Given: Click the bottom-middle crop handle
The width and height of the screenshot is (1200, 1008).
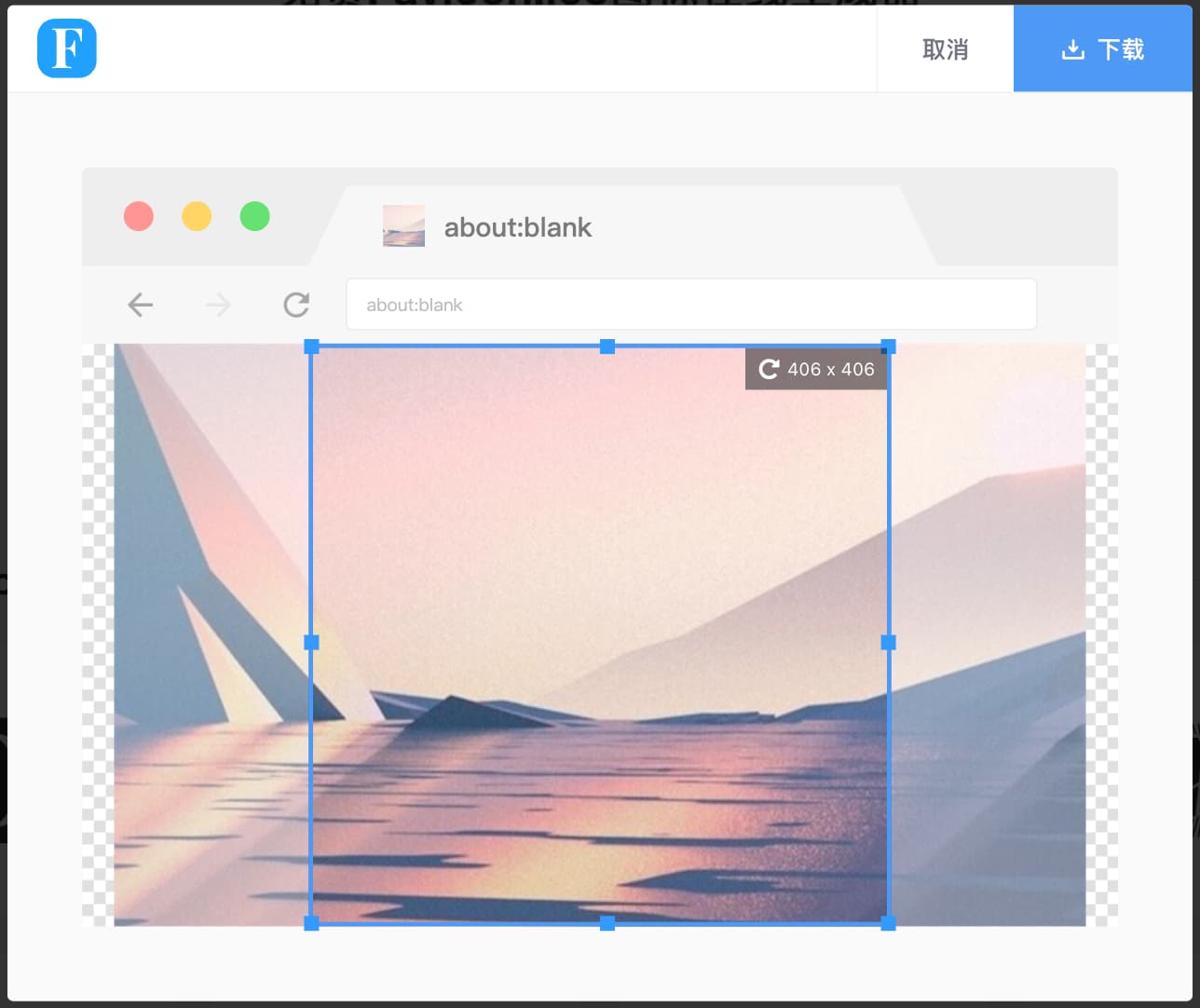Looking at the screenshot, I should tap(607, 923).
